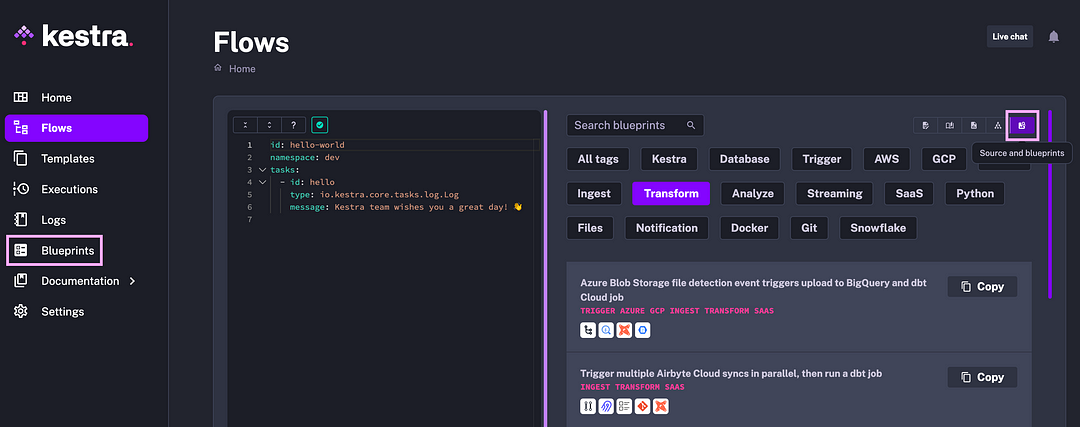
Task: Go to Executions in the sidebar
Action: coord(69,189)
